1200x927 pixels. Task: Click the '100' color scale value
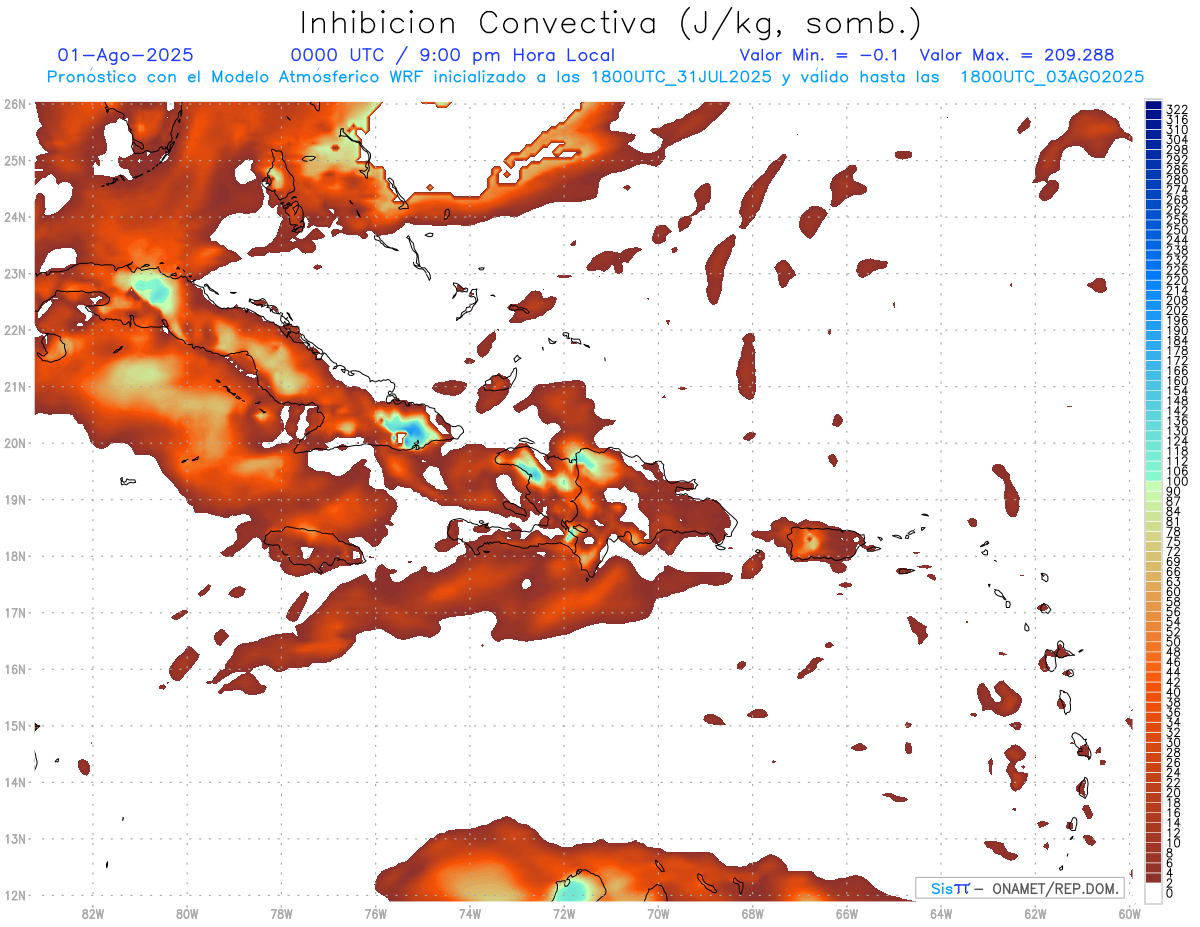click(x=1177, y=482)
